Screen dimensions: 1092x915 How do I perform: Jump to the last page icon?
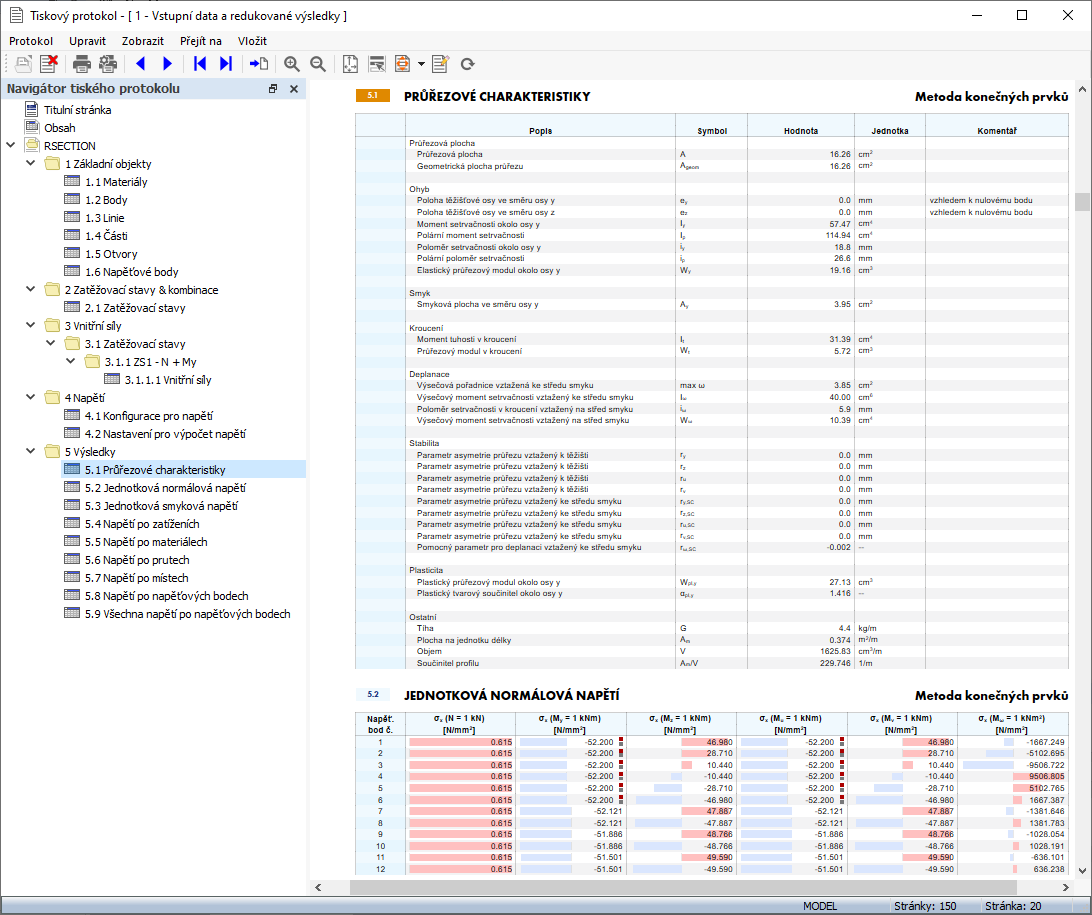click(x=226, y=64)
